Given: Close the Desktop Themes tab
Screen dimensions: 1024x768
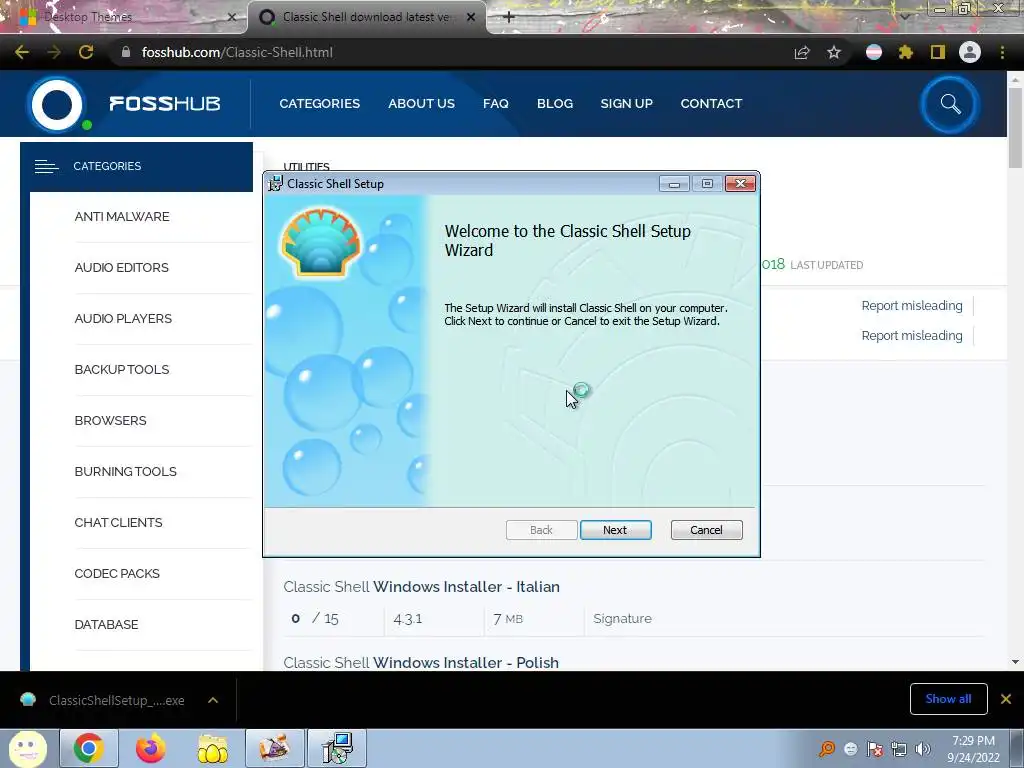Looking at the screenshot, I should [231, 17].
